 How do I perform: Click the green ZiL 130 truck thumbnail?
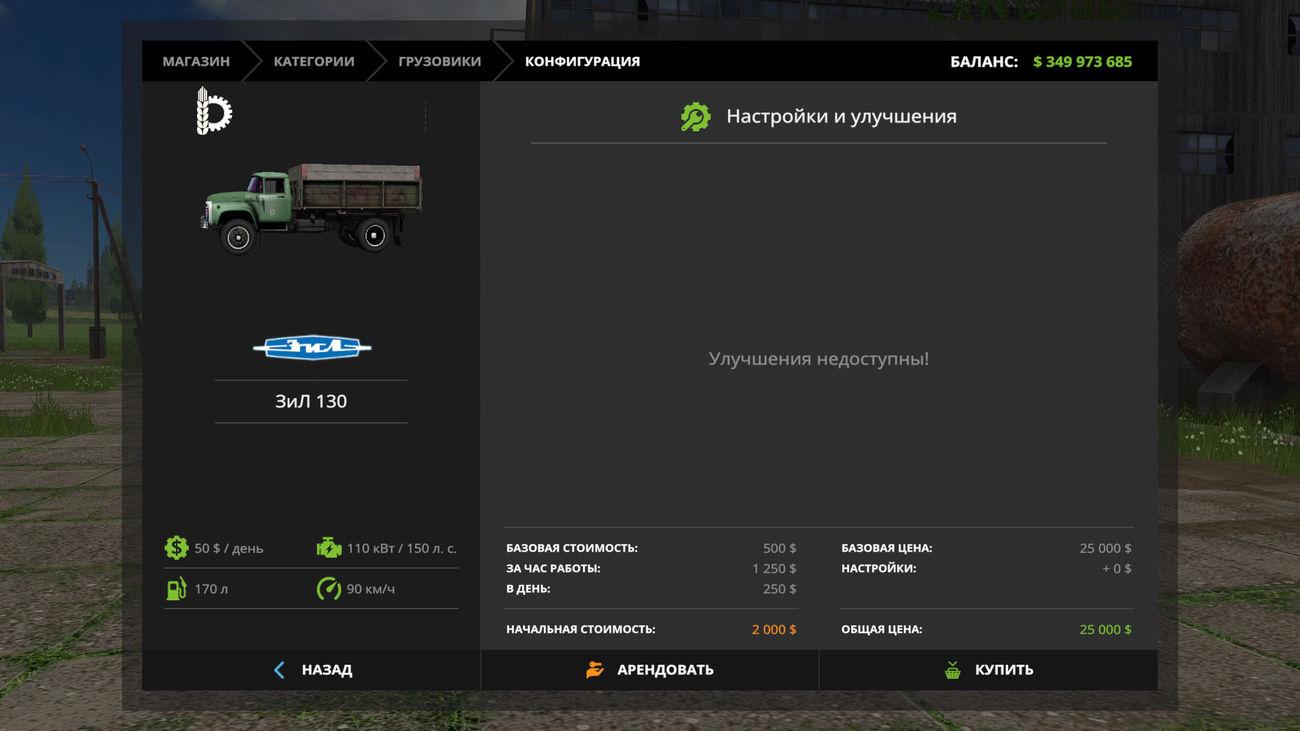tap(311, 208)
